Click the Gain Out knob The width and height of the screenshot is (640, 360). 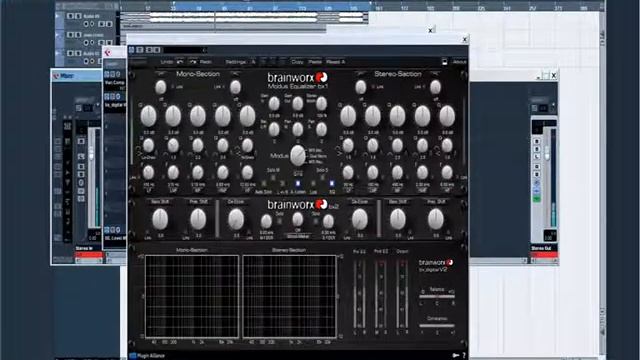(298, 104)
